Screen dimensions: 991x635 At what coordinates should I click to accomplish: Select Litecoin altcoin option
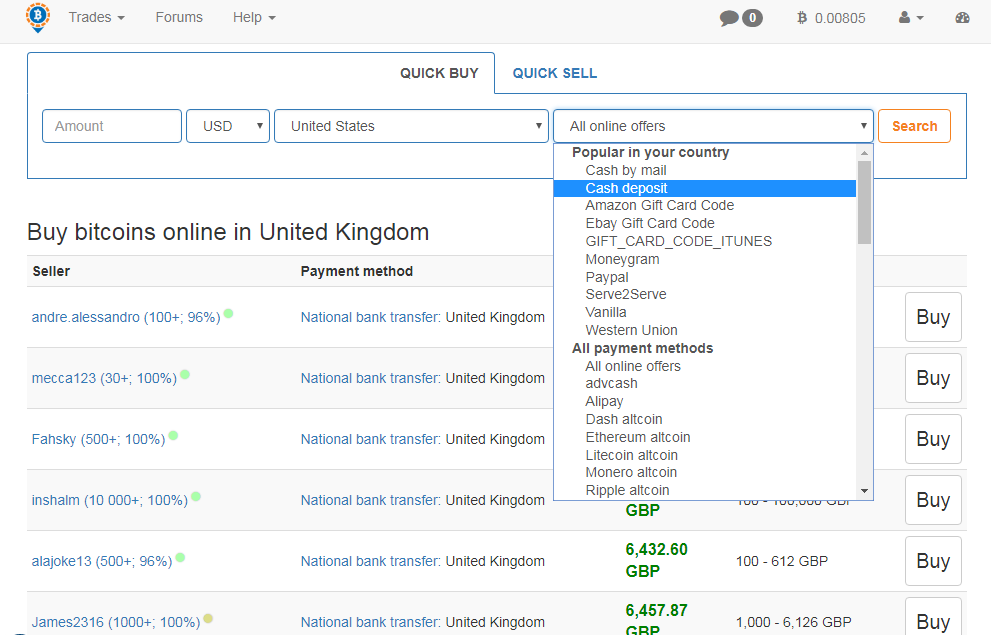click(705, 455)
